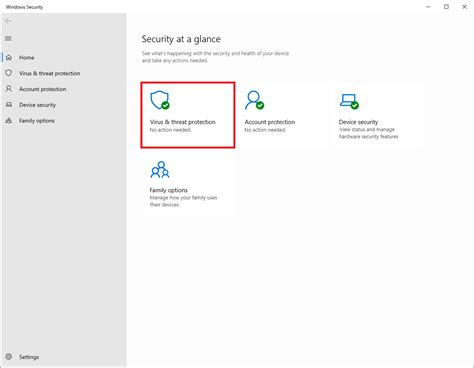Viewport: 474px width, 368px height.
Task: Click the back arrow in the sidebar
Action: pos(8,21)
